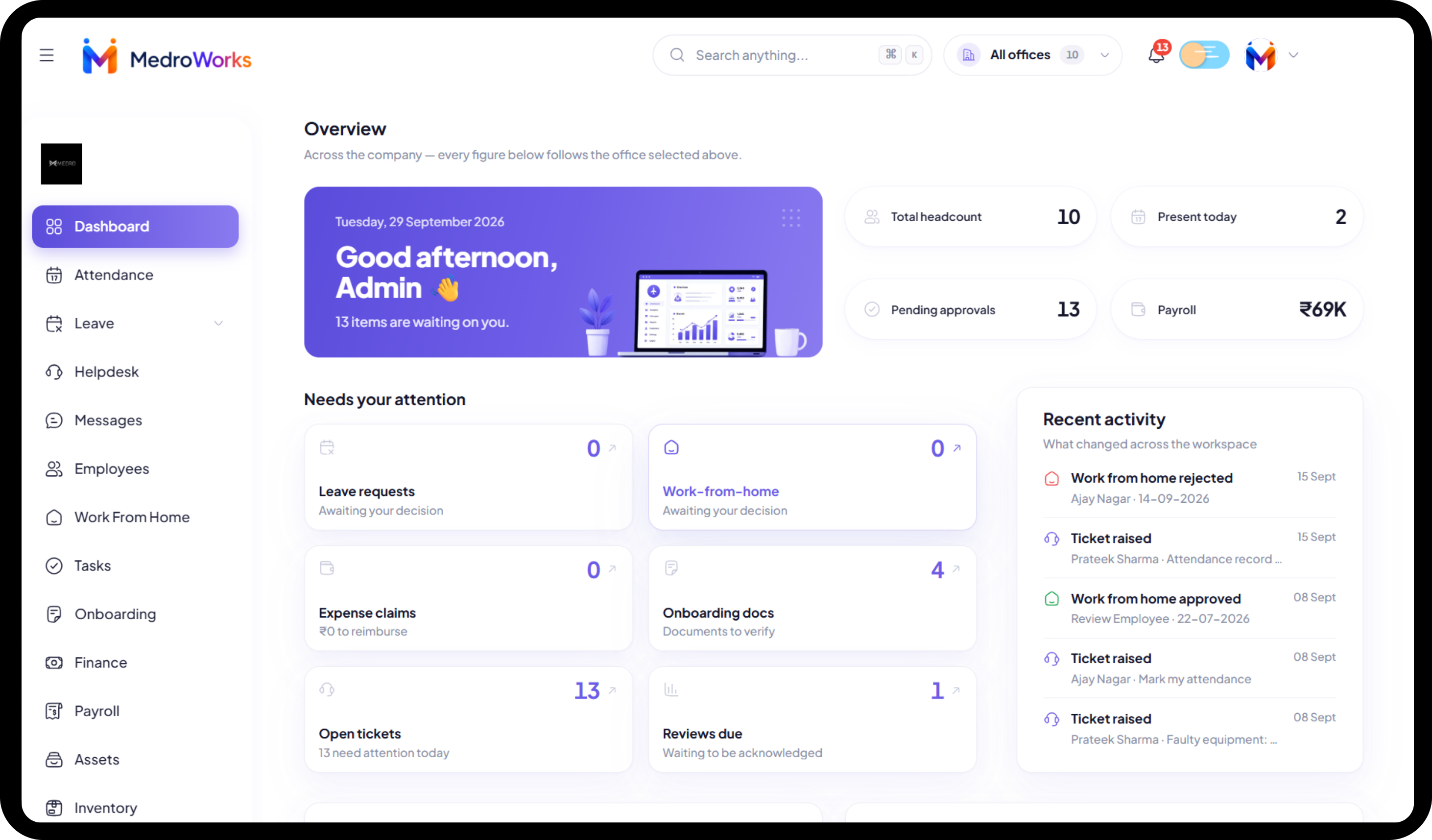This screenshot has width=1432, height=840.
Task: Open the Work-from-home attention card
Action: [812, 477]
